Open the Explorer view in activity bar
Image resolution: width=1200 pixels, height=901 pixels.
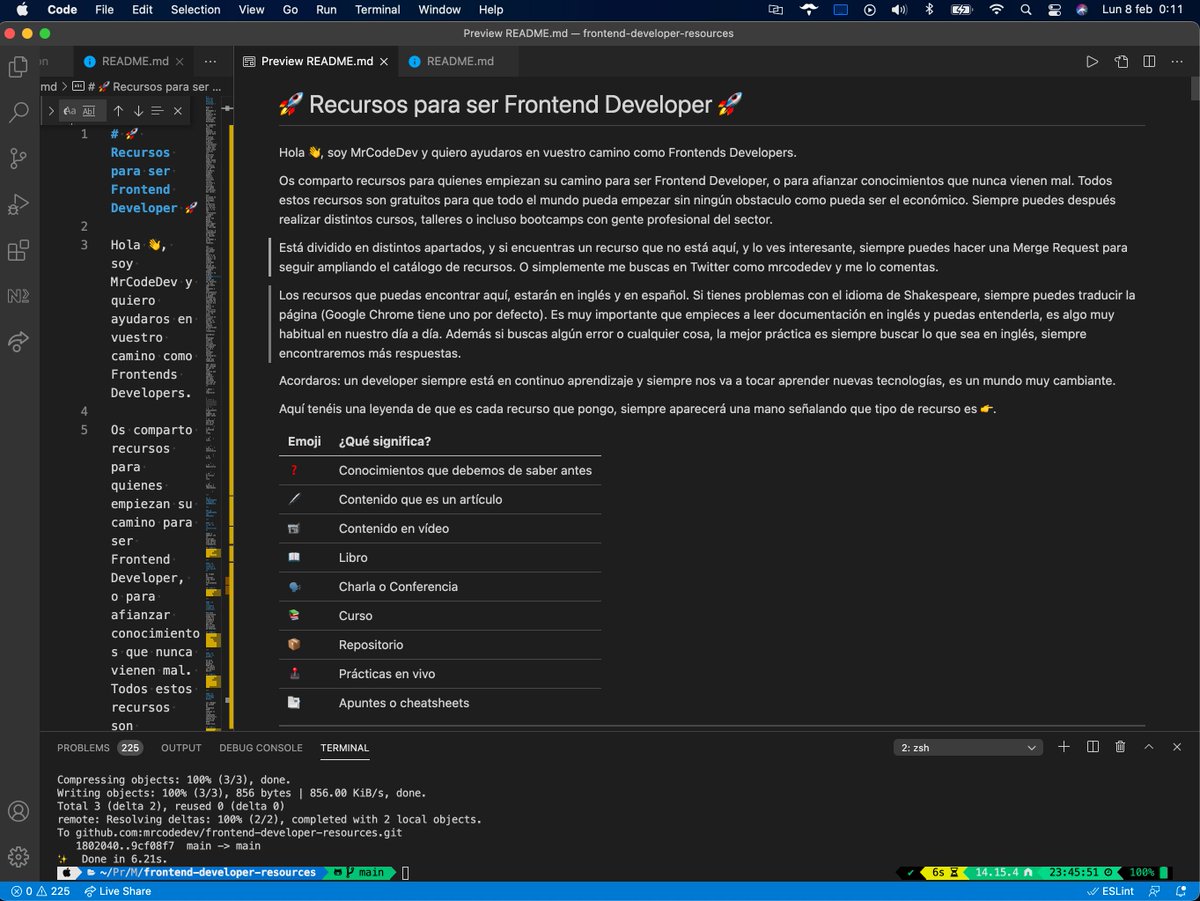point(18,67)
